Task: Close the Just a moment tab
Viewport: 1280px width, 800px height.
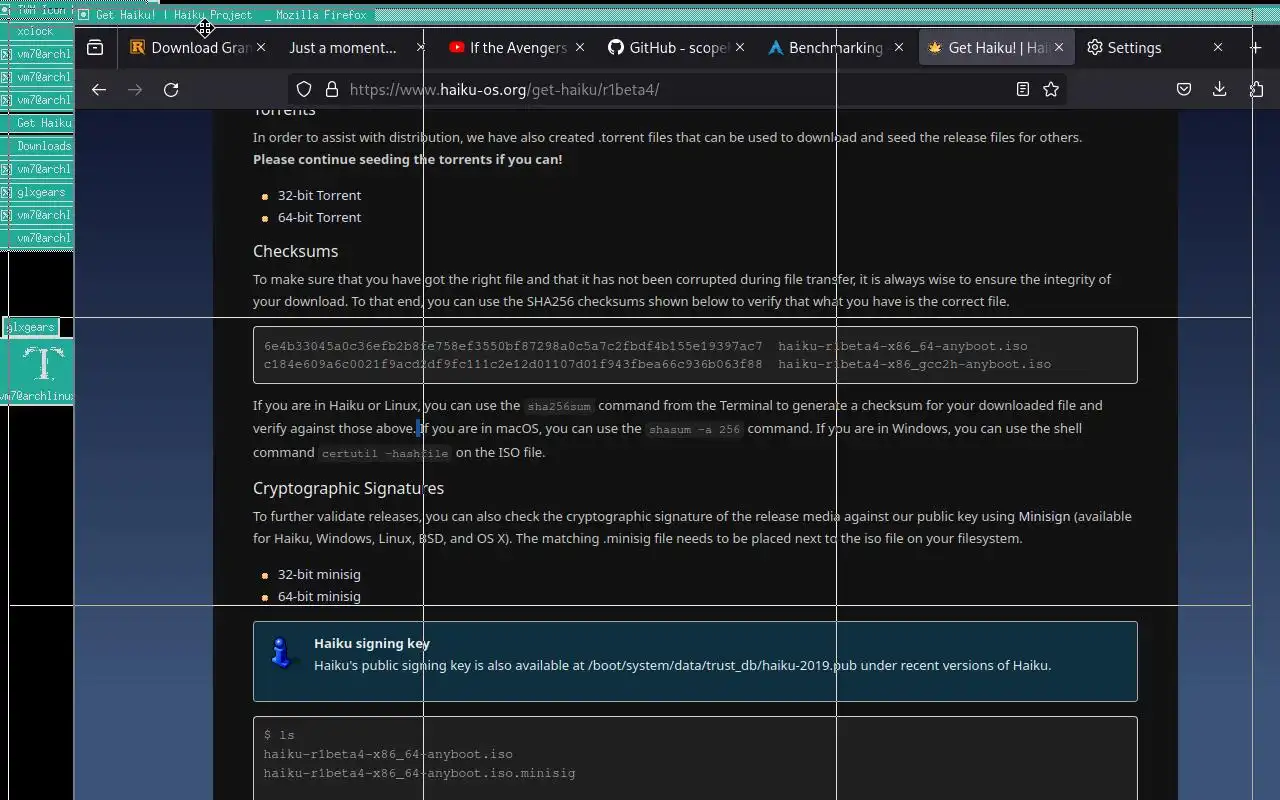Action: 420,47
